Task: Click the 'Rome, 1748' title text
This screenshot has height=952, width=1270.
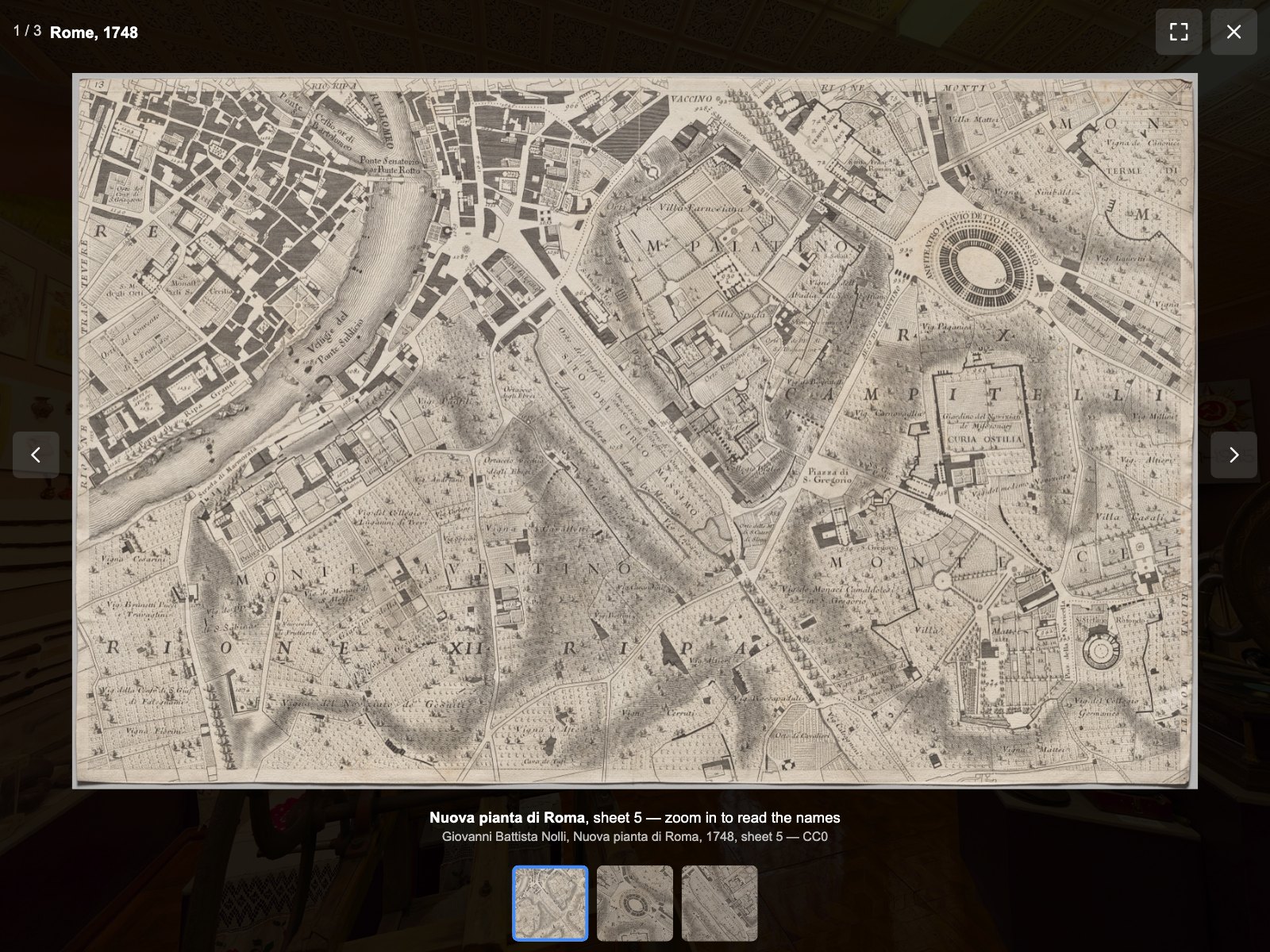Action: coord(94,33)
